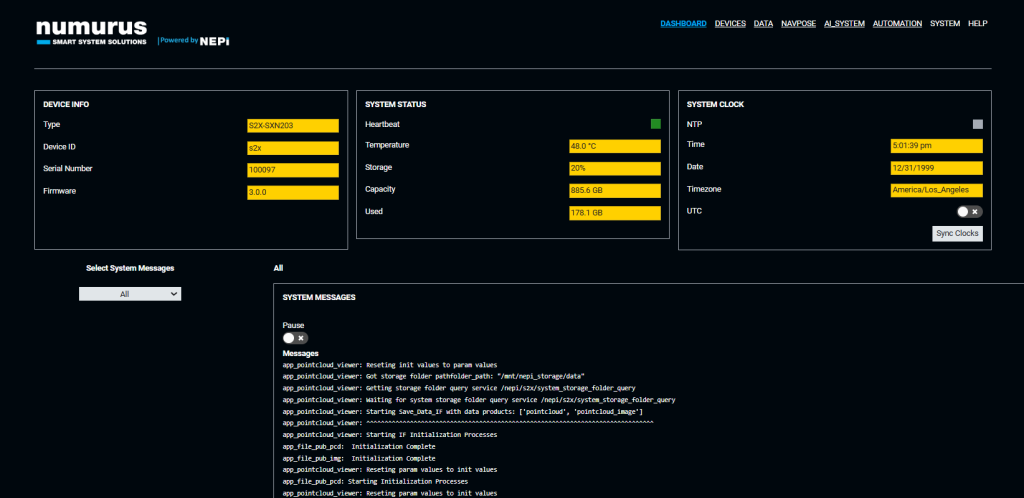Toggle the Pause messages switch
The image size is (1024, 498).
pos(295,338)
